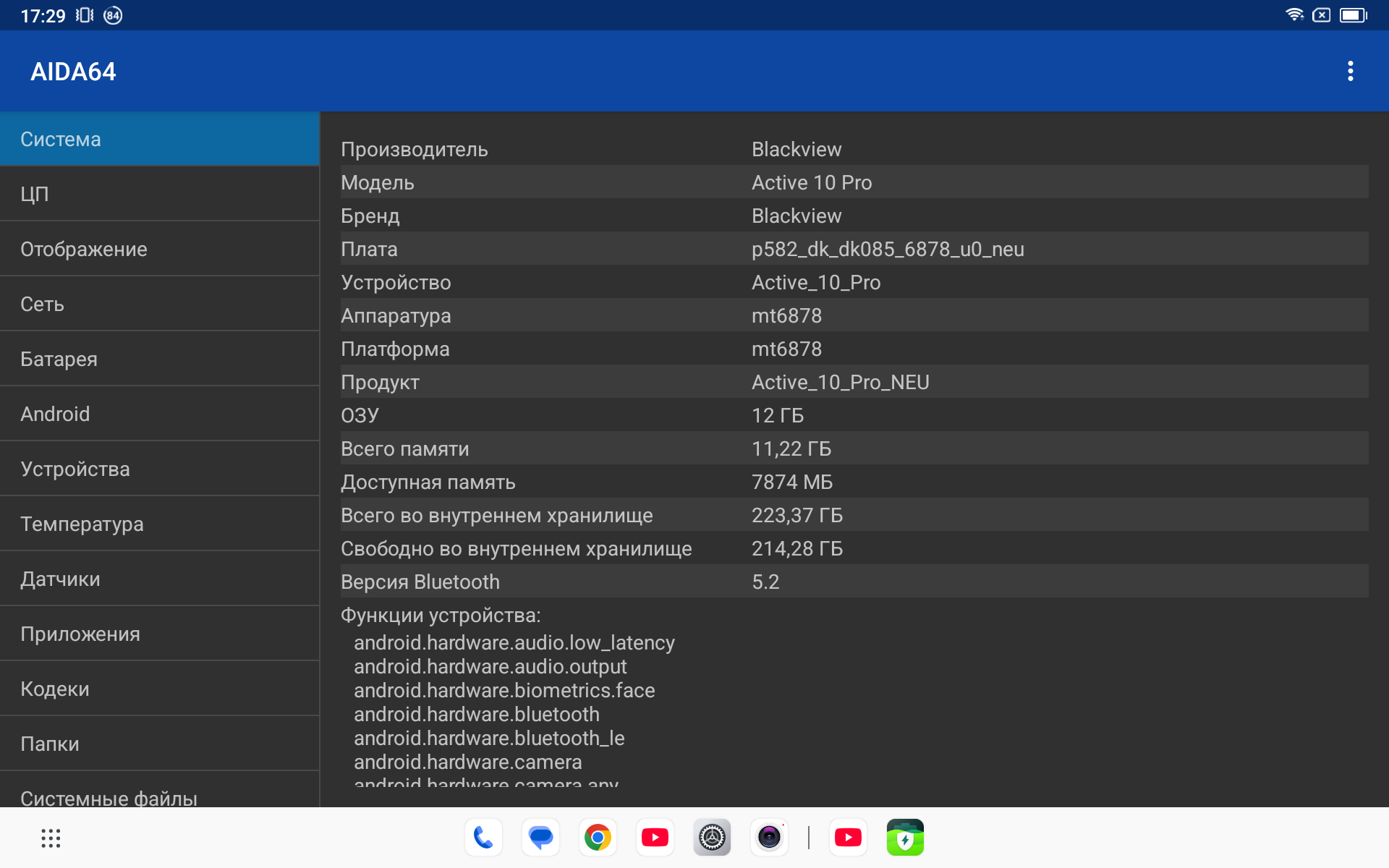Launch the Phone app from dock
Viewport: 1389px width, 868px height.
pos(483,838)
